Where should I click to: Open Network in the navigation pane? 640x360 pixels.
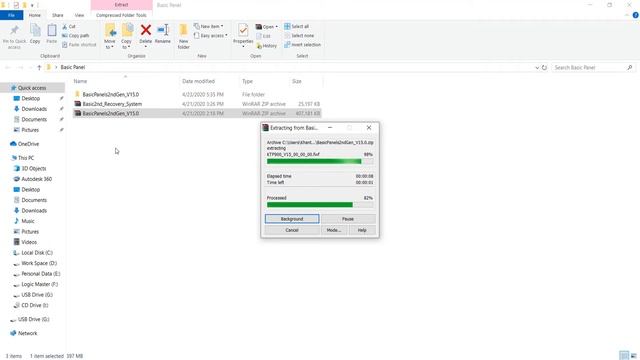[24, 333]
